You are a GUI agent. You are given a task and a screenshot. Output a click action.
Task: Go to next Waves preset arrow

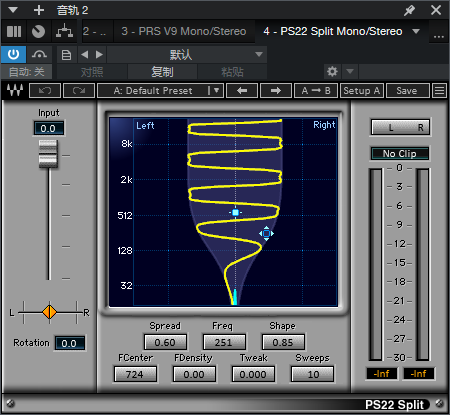point(276,91)
